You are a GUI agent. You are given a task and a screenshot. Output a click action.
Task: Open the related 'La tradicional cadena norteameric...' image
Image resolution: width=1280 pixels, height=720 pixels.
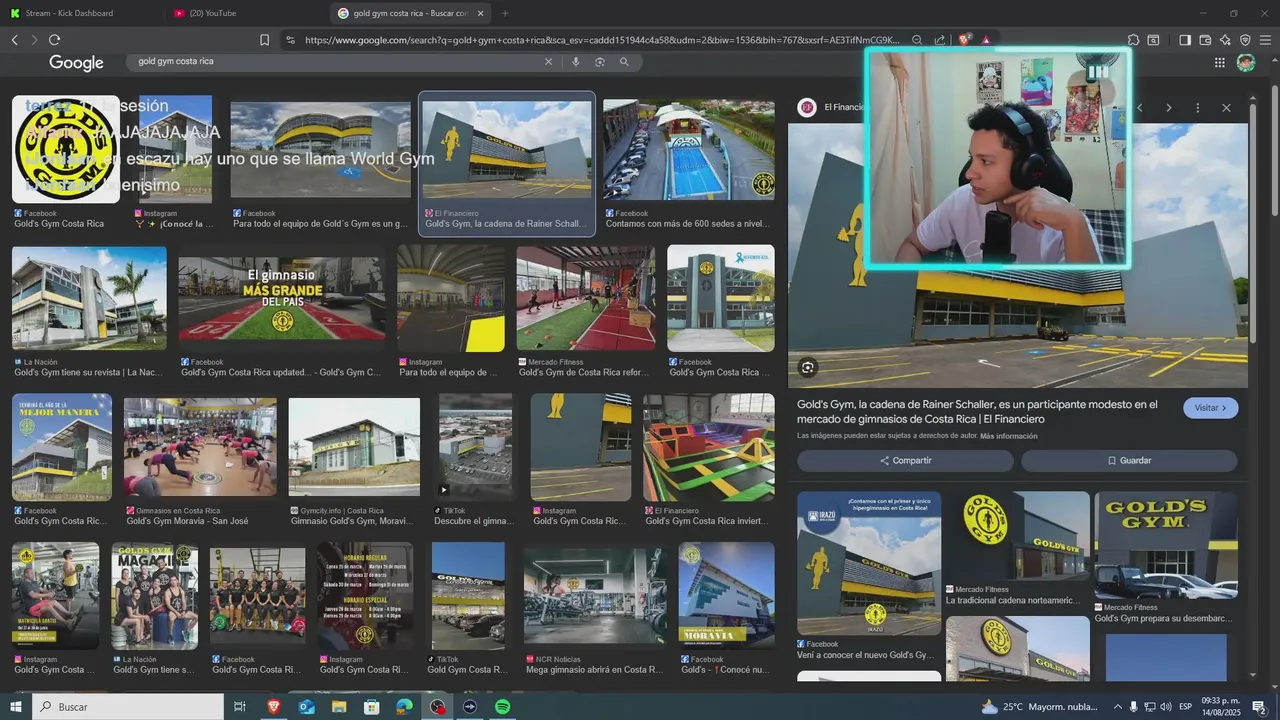[1018, 537]
